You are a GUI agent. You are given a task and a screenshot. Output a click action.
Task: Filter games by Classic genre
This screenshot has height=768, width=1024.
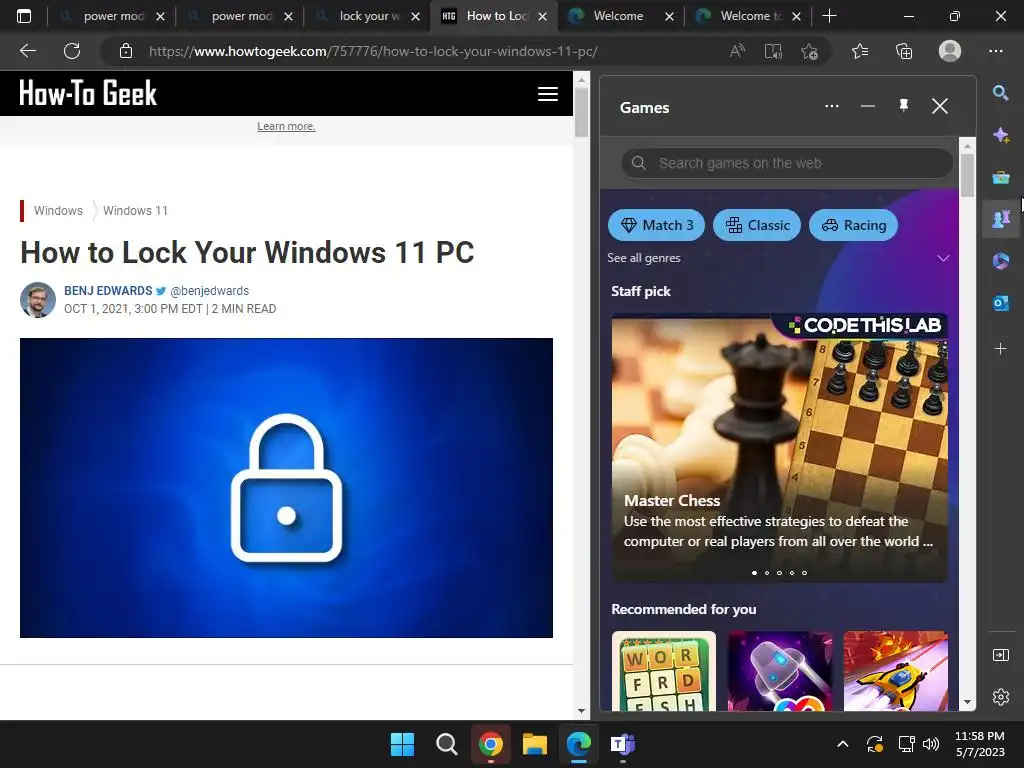click(757, 225)
